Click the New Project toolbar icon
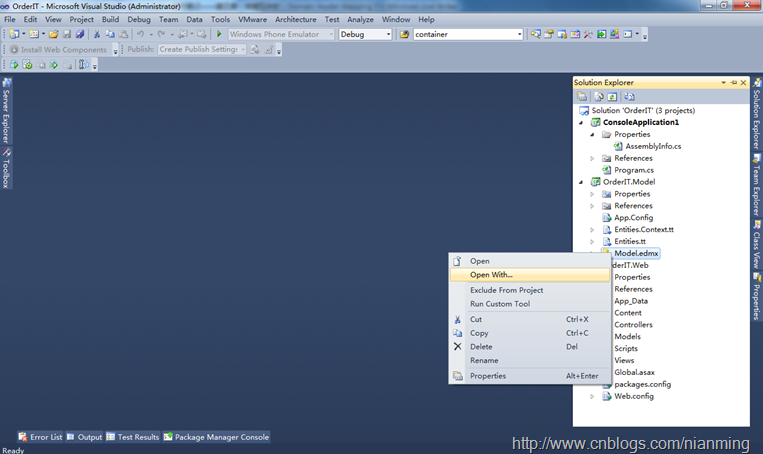 (x=14, y=34)
